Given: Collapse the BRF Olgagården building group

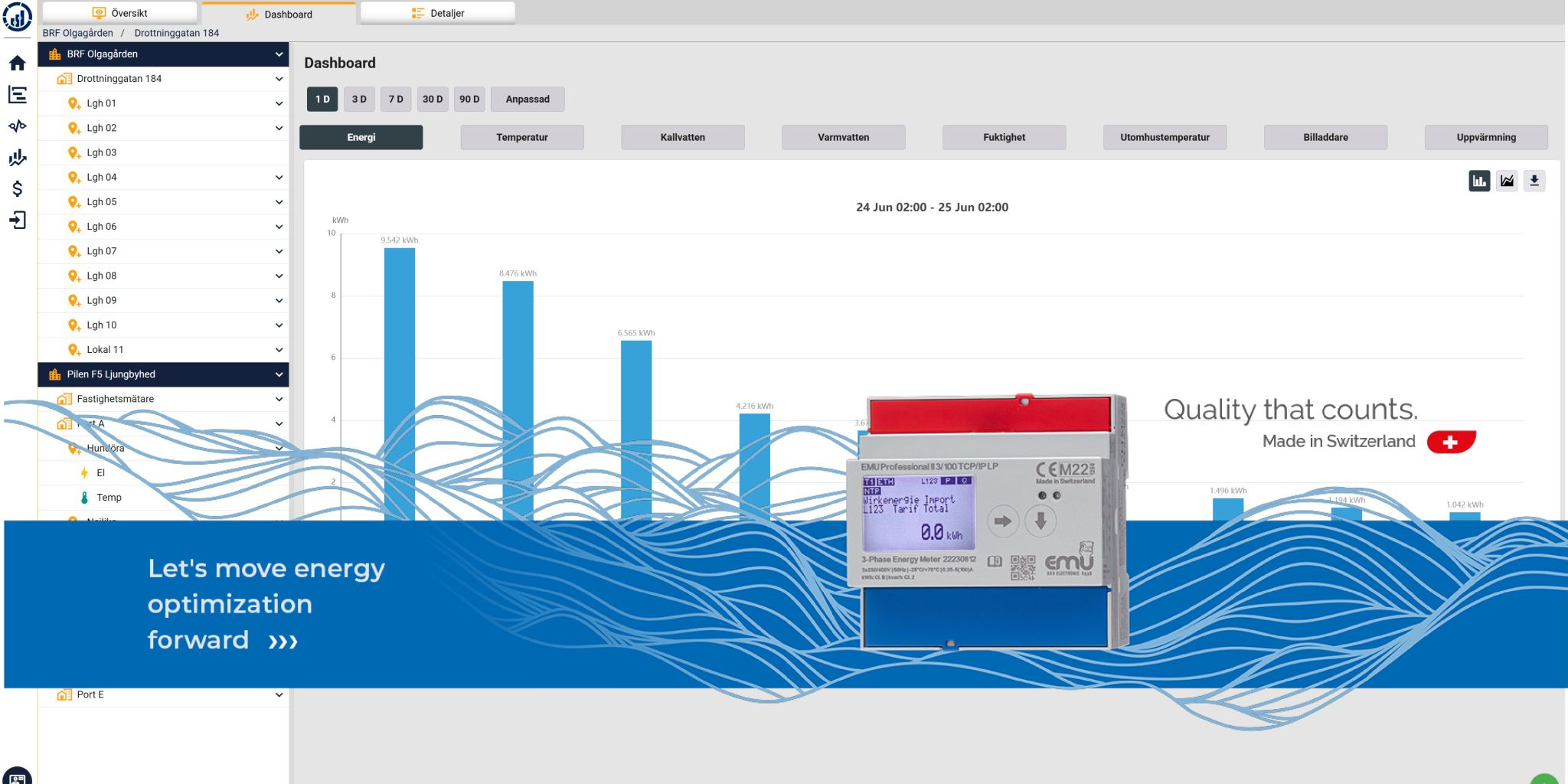Looking at the screenshot, I should 279,54.
